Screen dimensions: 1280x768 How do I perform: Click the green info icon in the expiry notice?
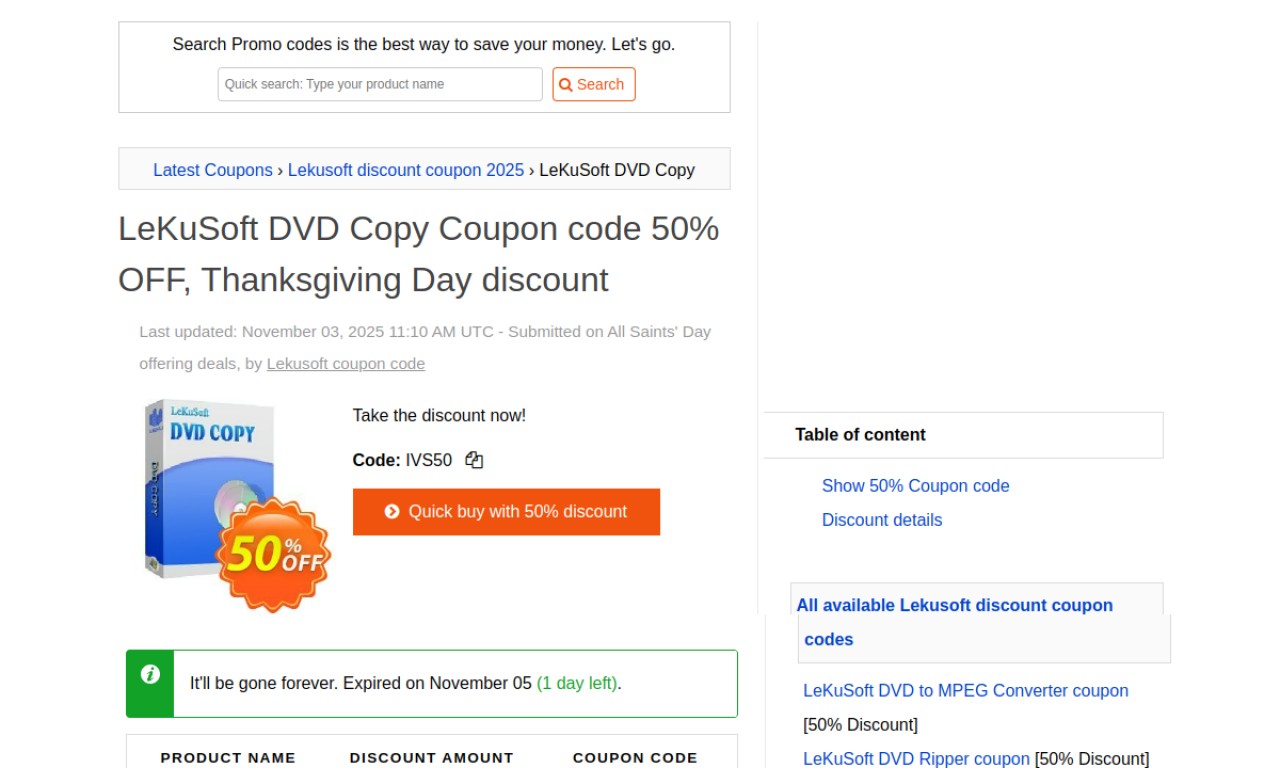(x=150, y=674)
